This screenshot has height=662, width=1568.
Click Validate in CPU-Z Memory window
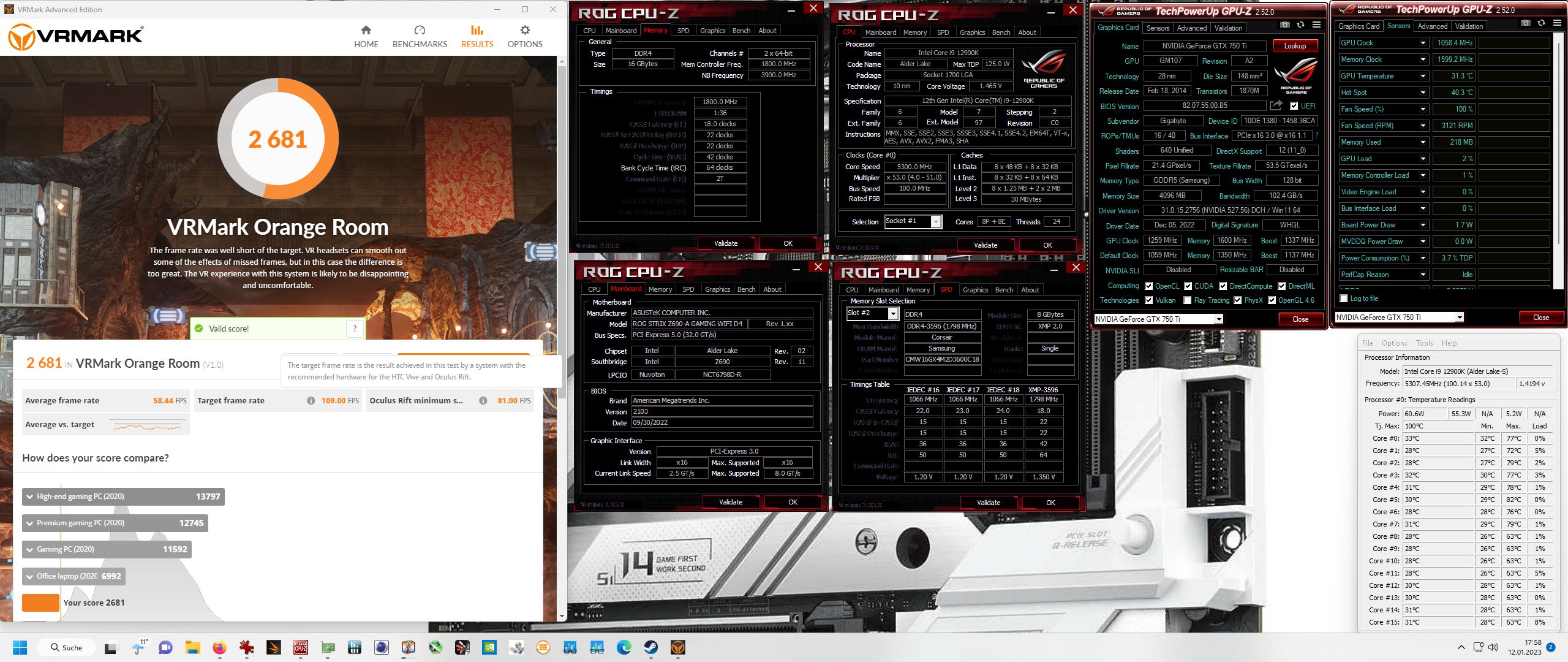726,243
